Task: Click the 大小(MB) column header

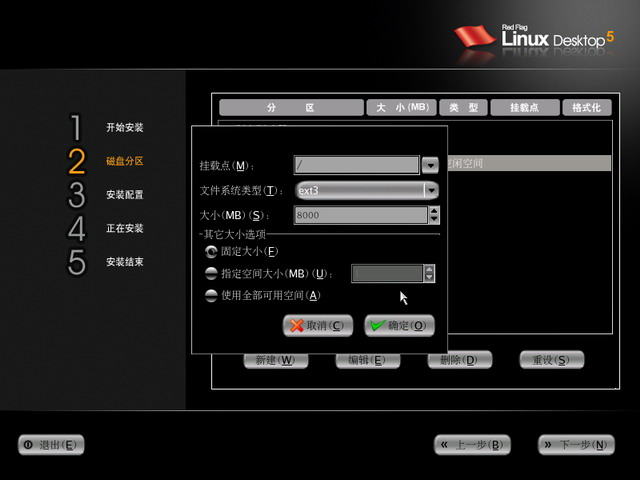Action: pos(401,107)
